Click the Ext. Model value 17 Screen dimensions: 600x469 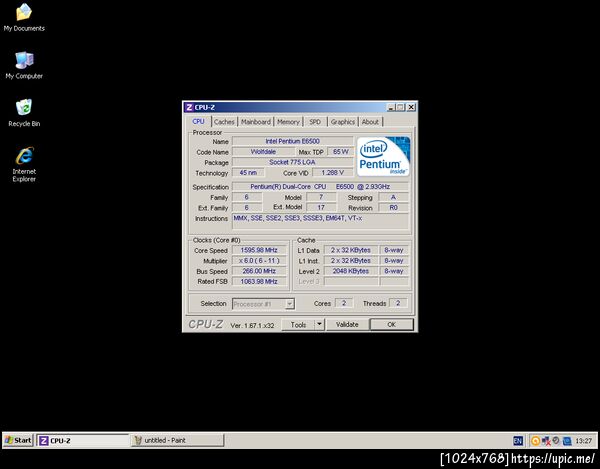tap(321, 207)
